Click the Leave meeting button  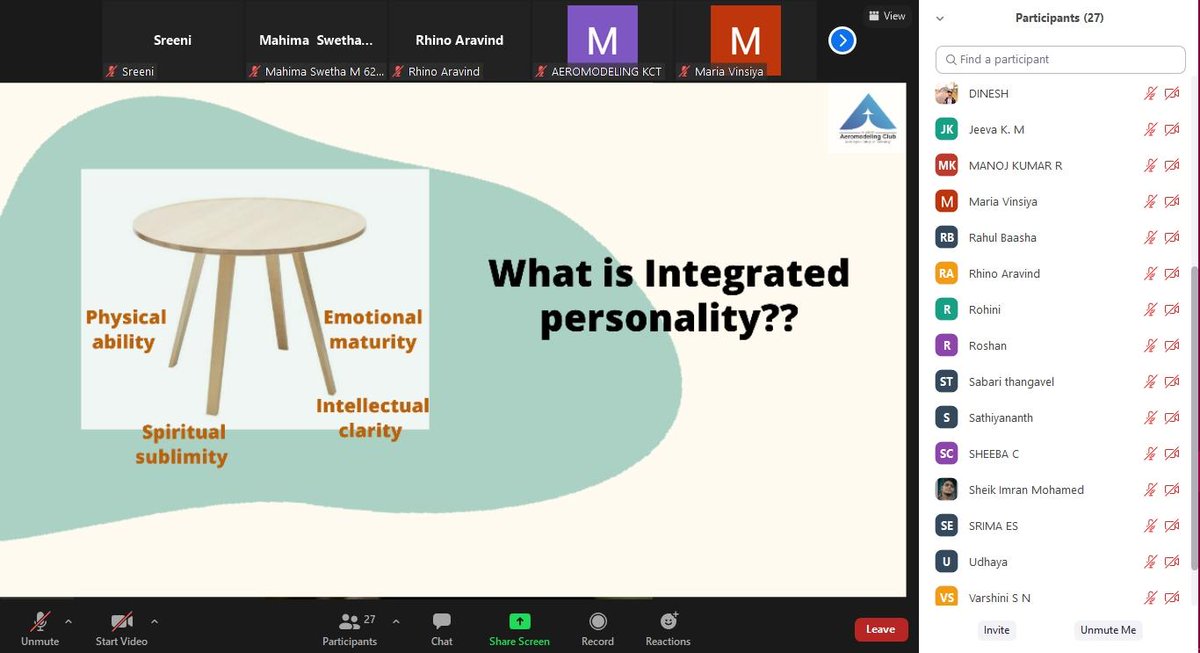click(881, 629)
